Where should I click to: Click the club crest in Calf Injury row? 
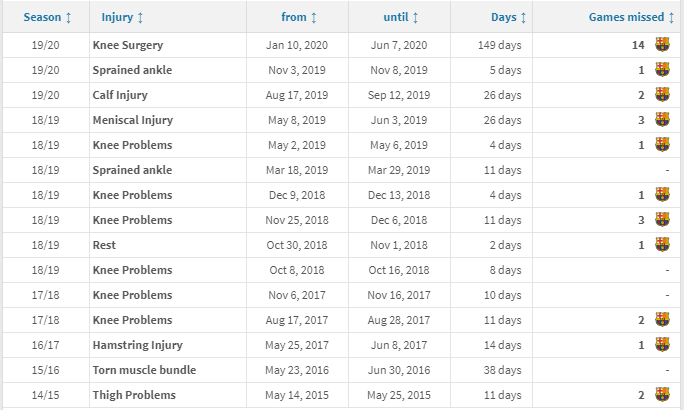[662, 95]
